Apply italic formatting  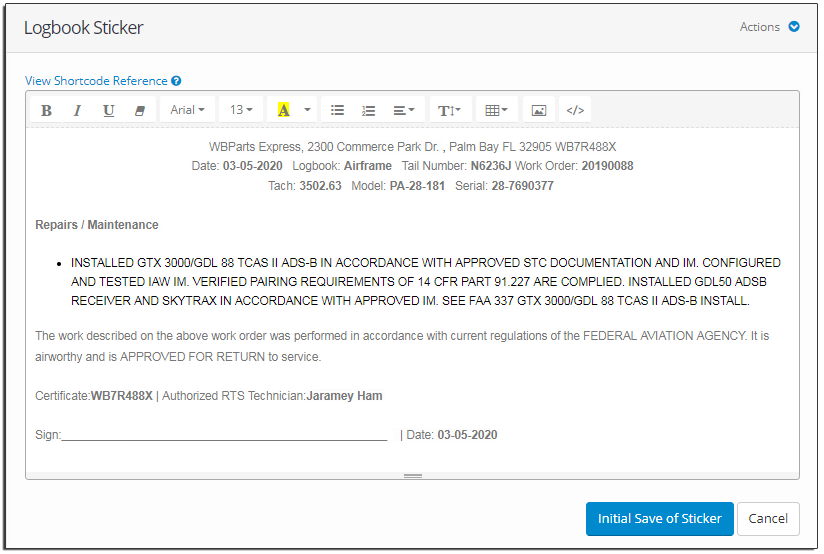pos(77,110)
